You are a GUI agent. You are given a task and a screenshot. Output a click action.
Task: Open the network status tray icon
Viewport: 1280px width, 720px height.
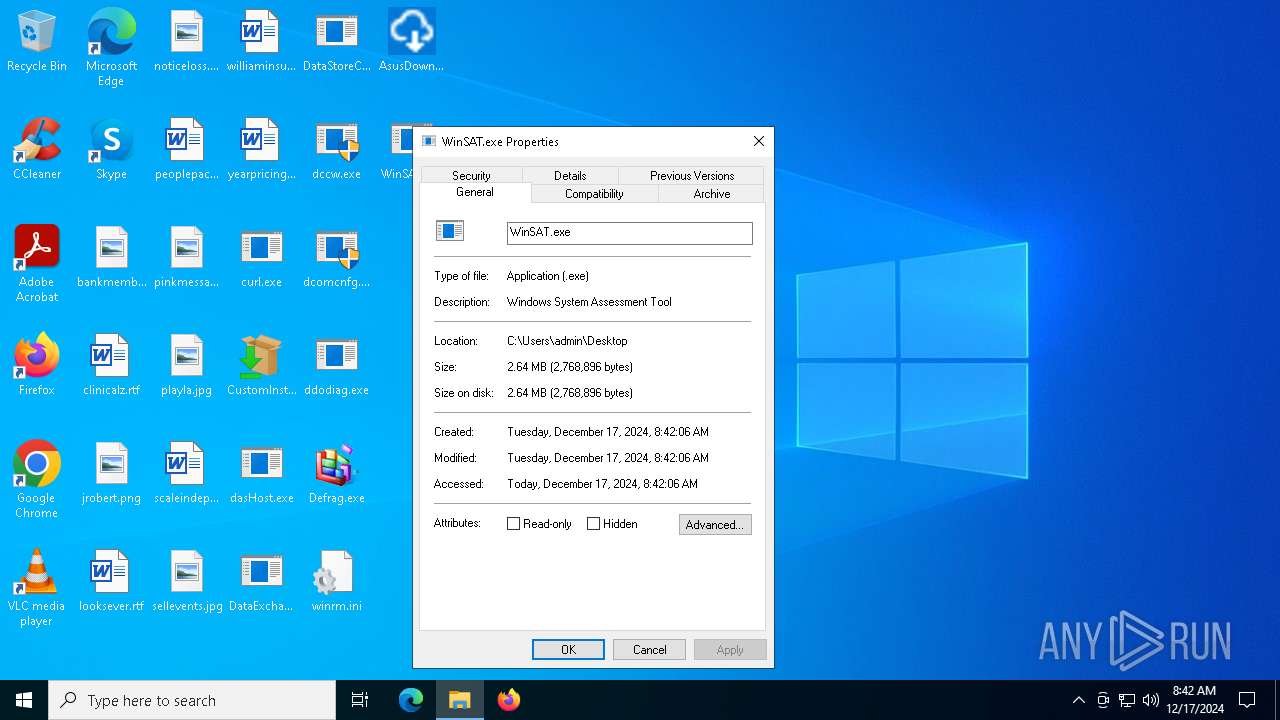point(1127,700)
